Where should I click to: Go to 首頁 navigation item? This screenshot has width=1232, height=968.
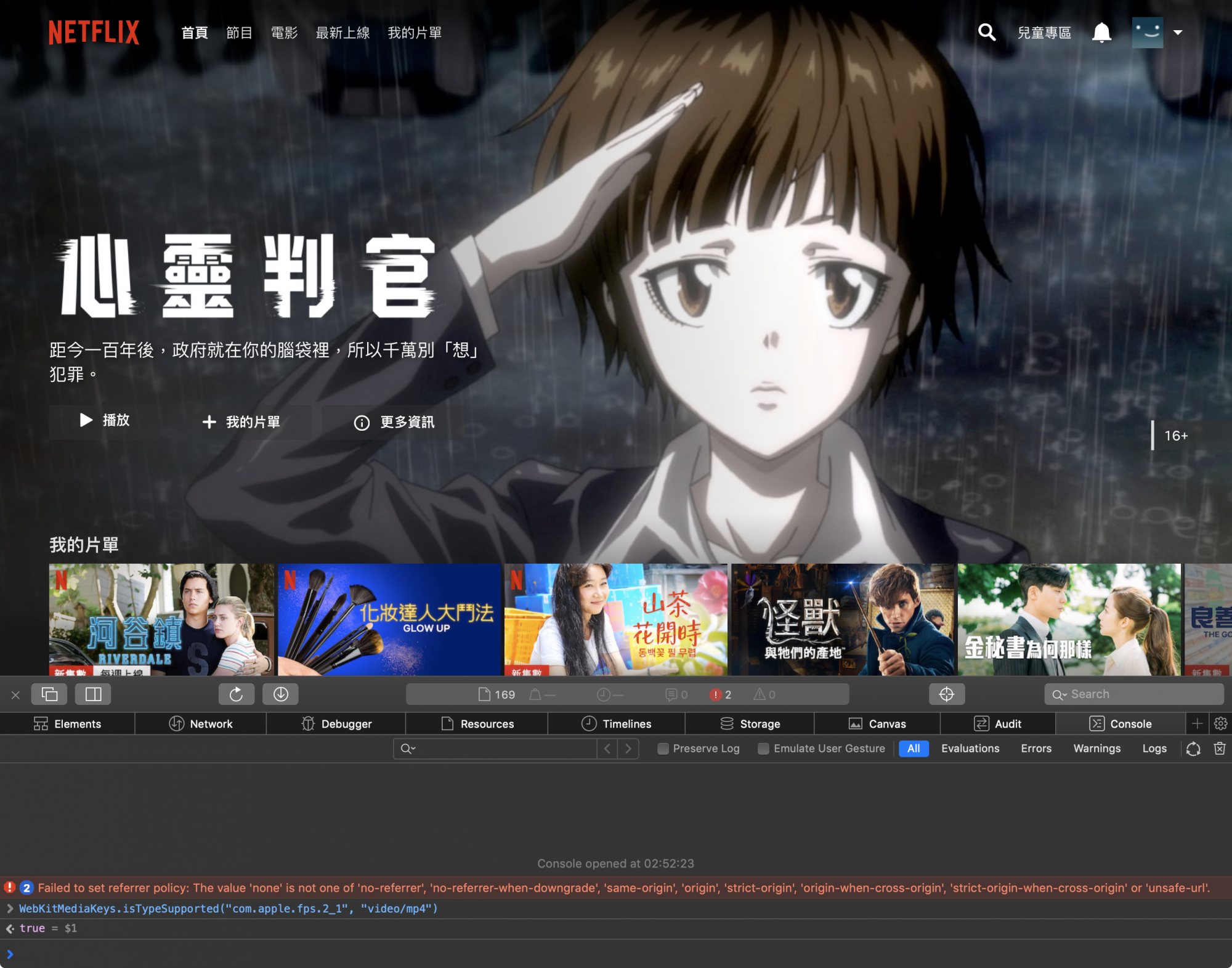pyautogui.click(x=195, y=33)
